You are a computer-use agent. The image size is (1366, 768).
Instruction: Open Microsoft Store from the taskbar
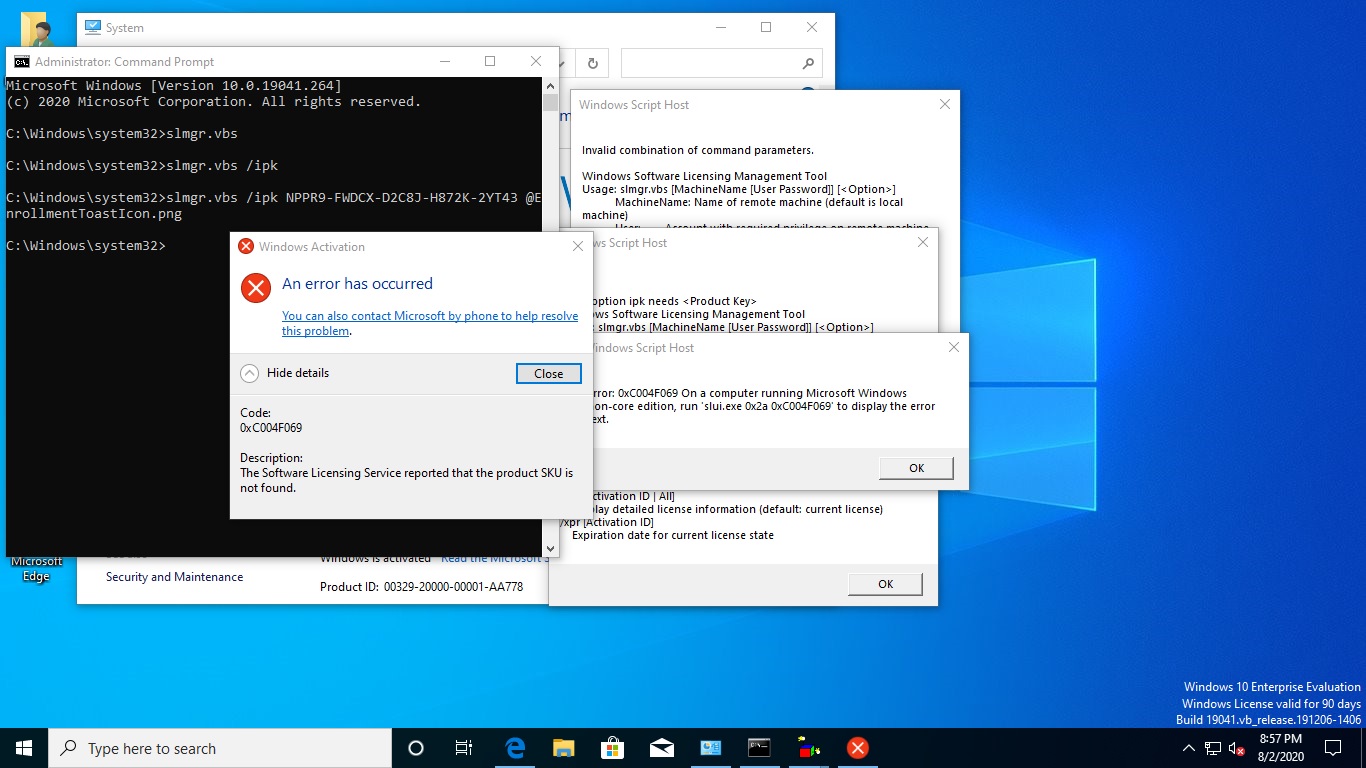[612, 748]
